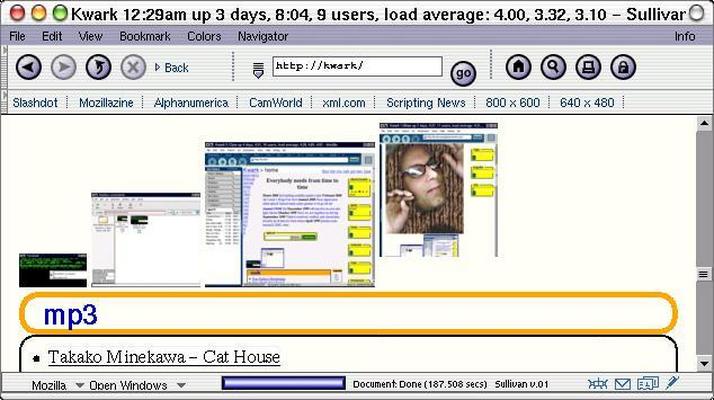Expand the Back history triangle
Viewport: 714px width, 400px height.
[157, 67]
